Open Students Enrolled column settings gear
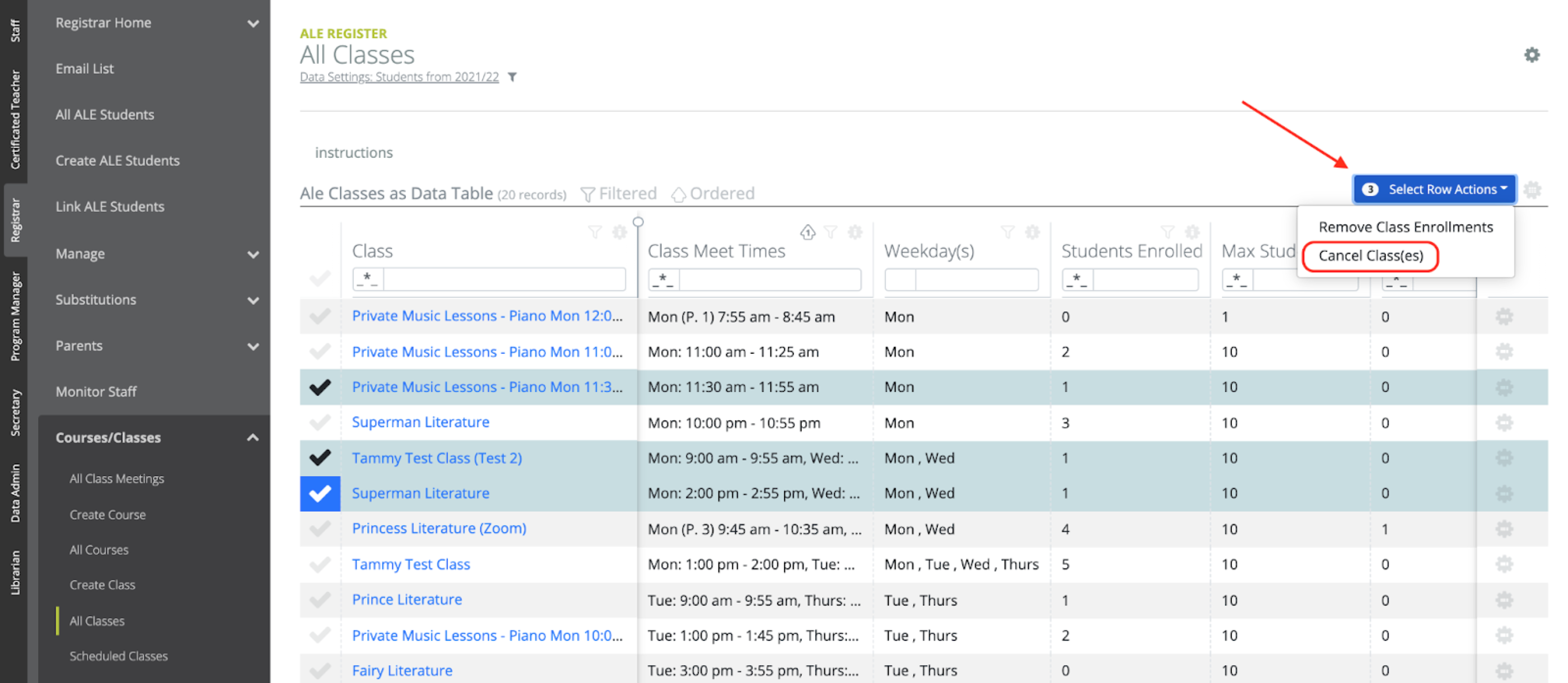Viewport: 1568px width, 683px height. 1192,232
